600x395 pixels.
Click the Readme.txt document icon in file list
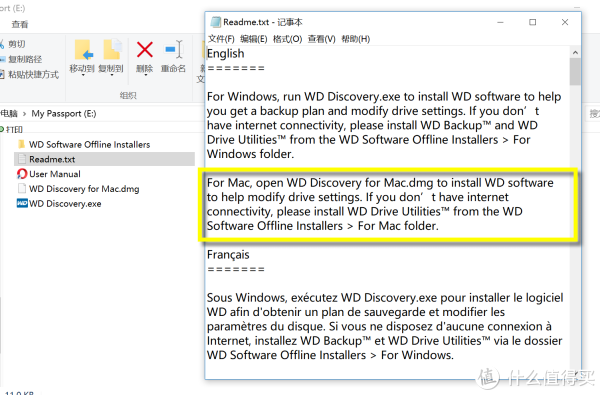pyautogui.click(x=22, y=159)
